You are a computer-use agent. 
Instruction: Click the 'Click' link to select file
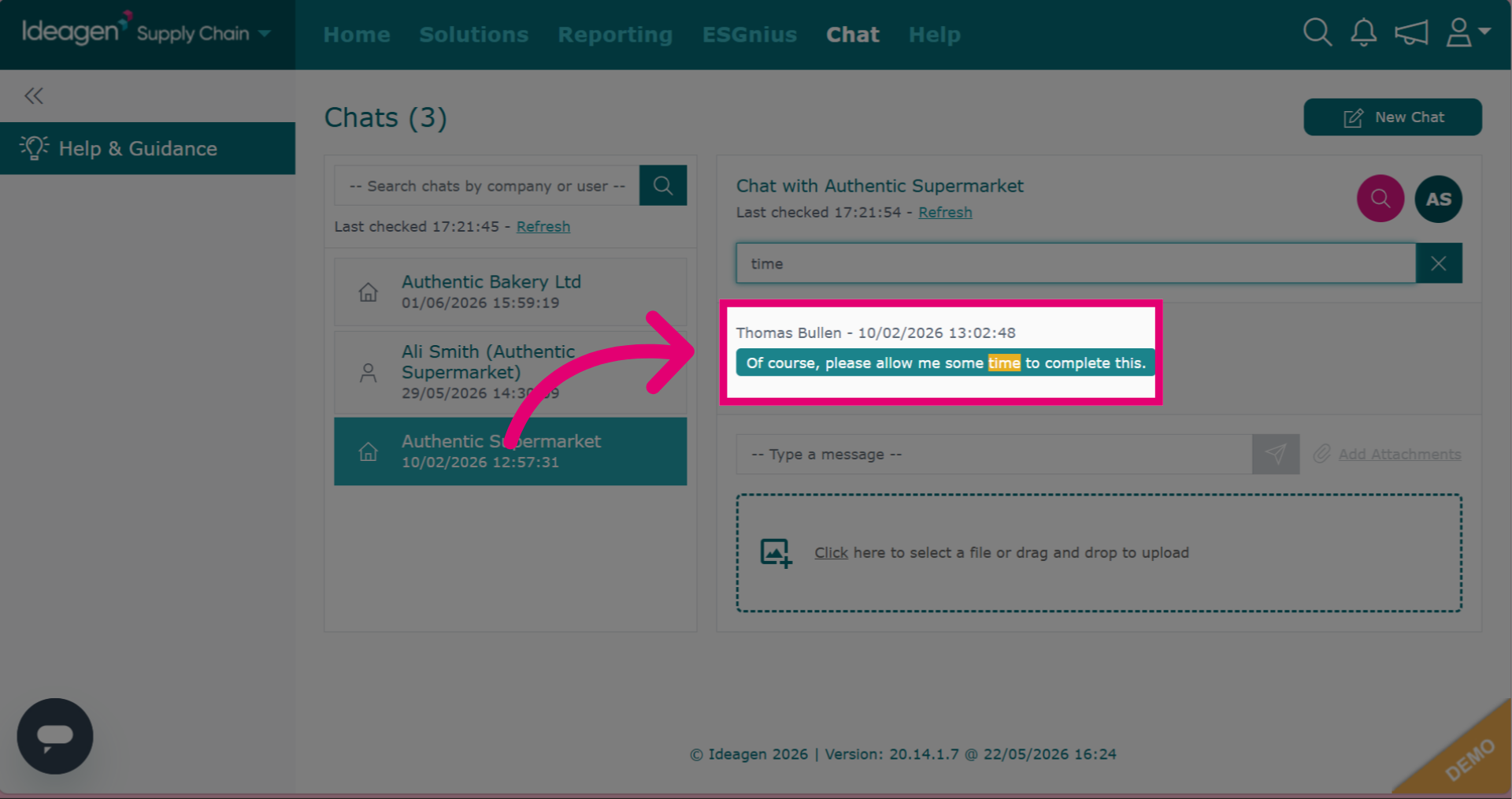[831, 553]
